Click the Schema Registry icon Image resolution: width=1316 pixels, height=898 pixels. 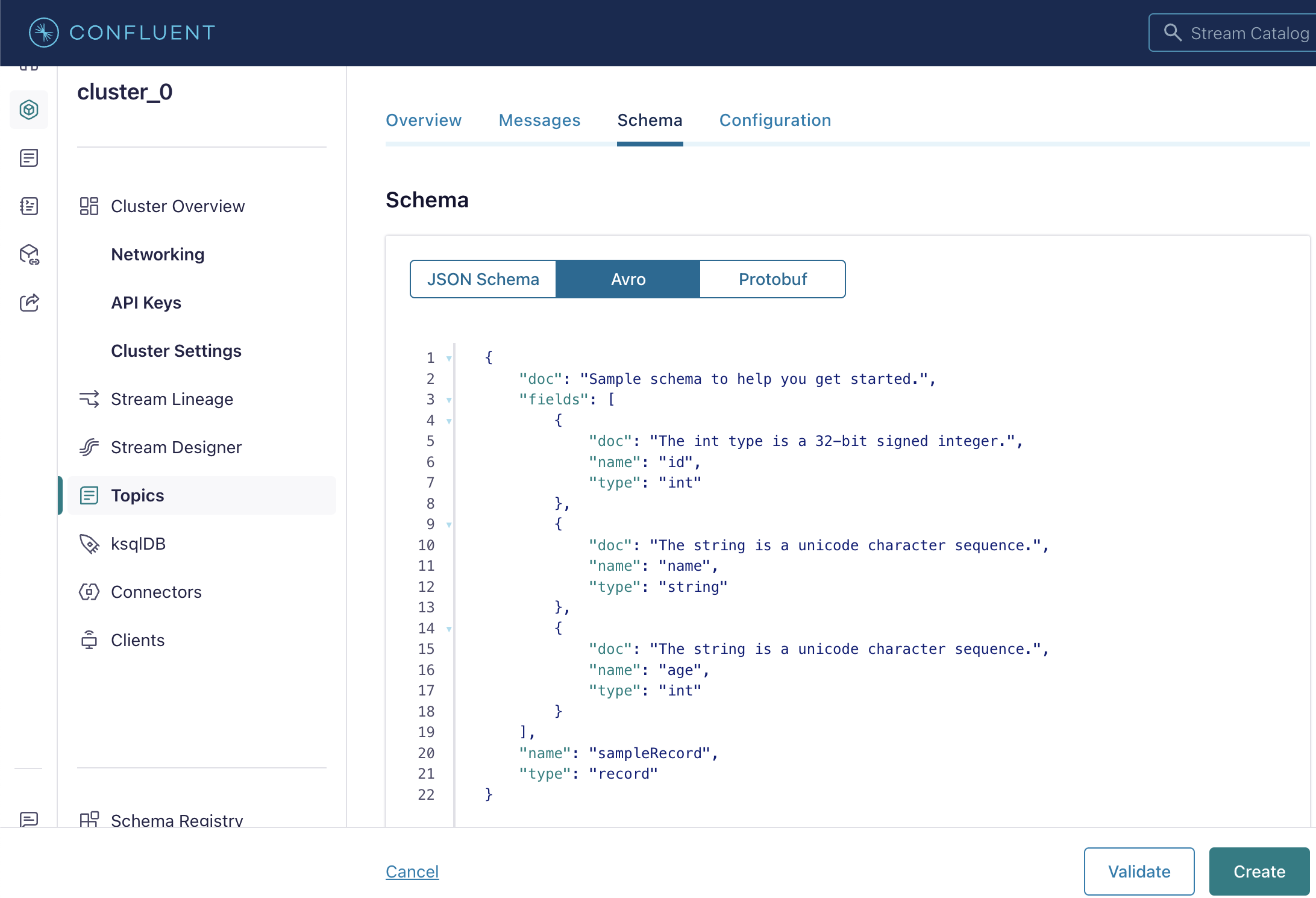click(x=89, y=819)
